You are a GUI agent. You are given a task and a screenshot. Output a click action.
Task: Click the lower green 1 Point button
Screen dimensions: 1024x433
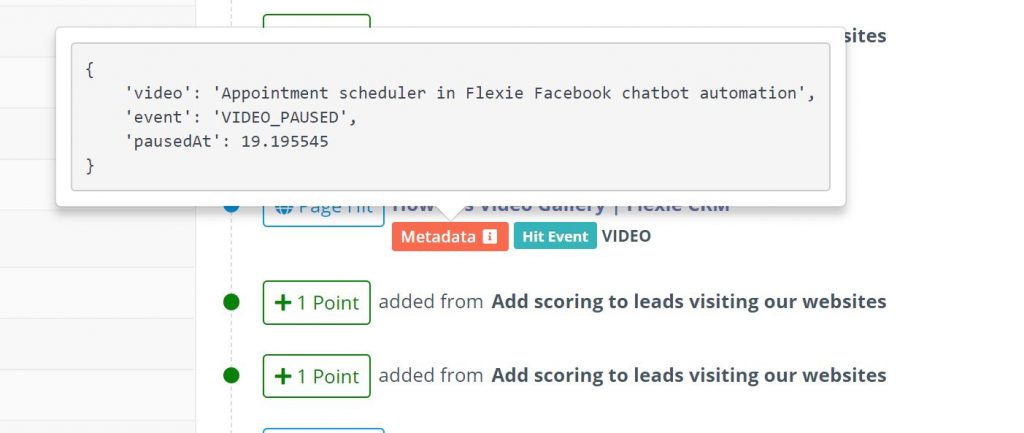tap(317, 376)
